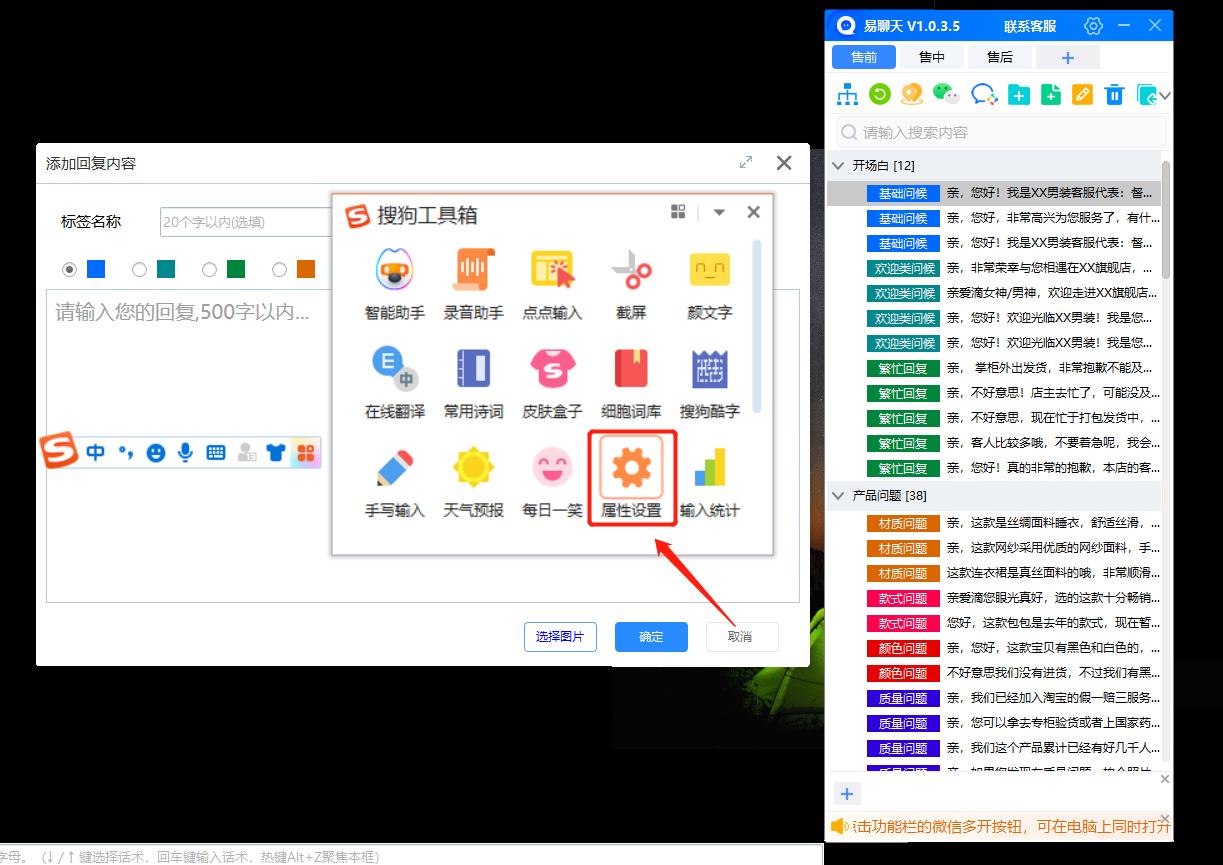Switch to the 售后 tab
Viewport: 1223px width, 865px height.
point(1000,57)
